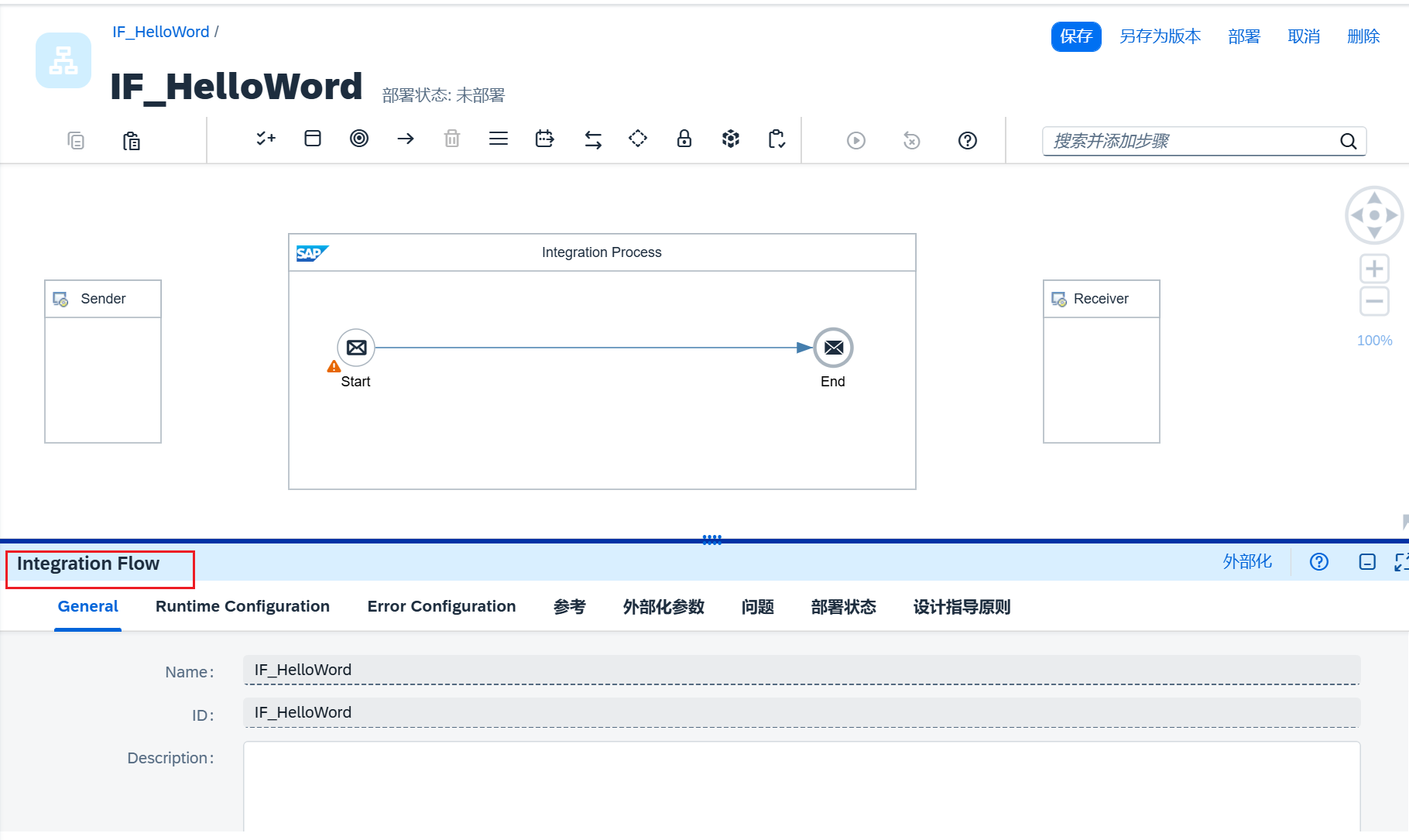The height and width of the screenshot is (840, 1409).
Task: Select the paste step tool in the toolbar
Action: pyautogui.click(x=131, y=140)
